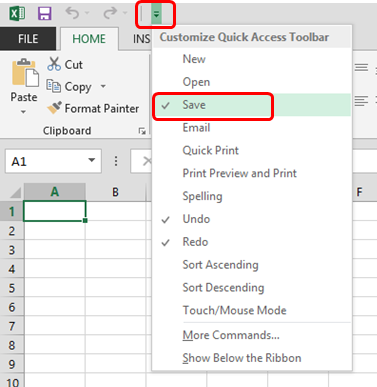The width and height of the screenshot is (377, 387).
Task: Open the Clipboard dialog launcher
Action: point(142,131)
